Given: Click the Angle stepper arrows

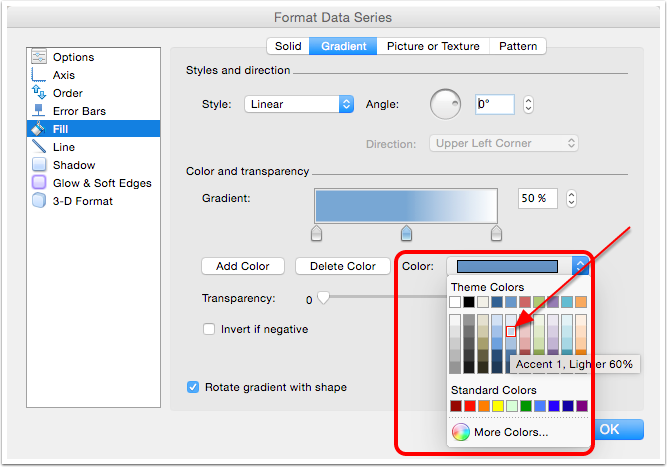Looking at the screenshot, I should tap(528, 104).
